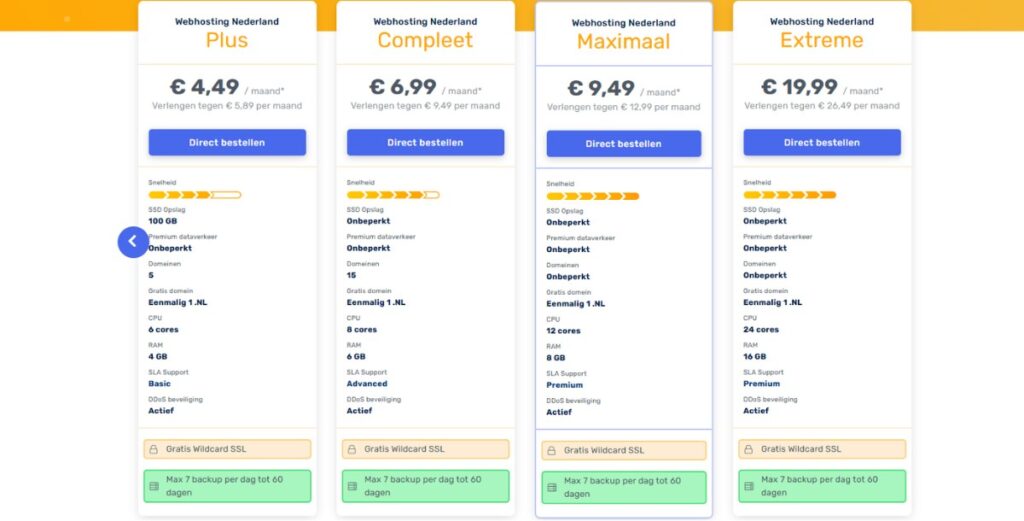
Task: Order the Extreme plan with Direct bestellen
Action: (821, 142)
